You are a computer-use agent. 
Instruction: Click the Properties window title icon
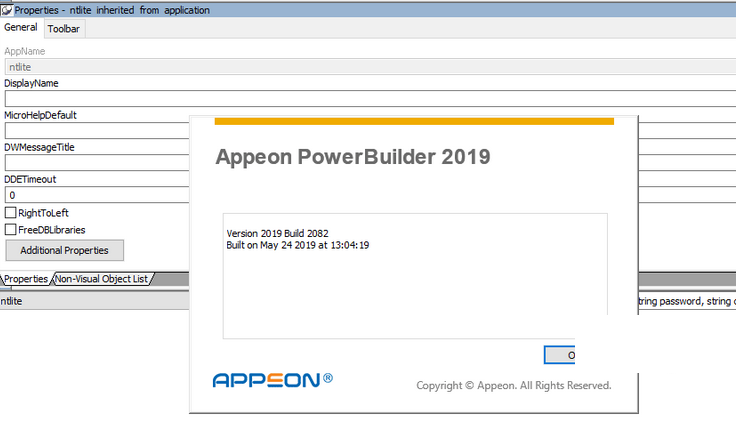7,10
